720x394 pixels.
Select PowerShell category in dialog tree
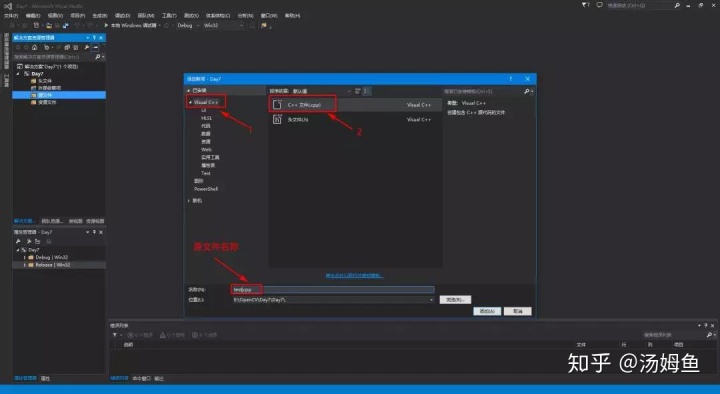(206, 189)
